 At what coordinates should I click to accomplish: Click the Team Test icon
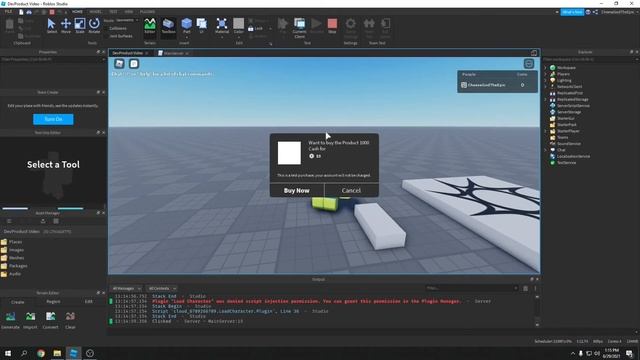369,28
